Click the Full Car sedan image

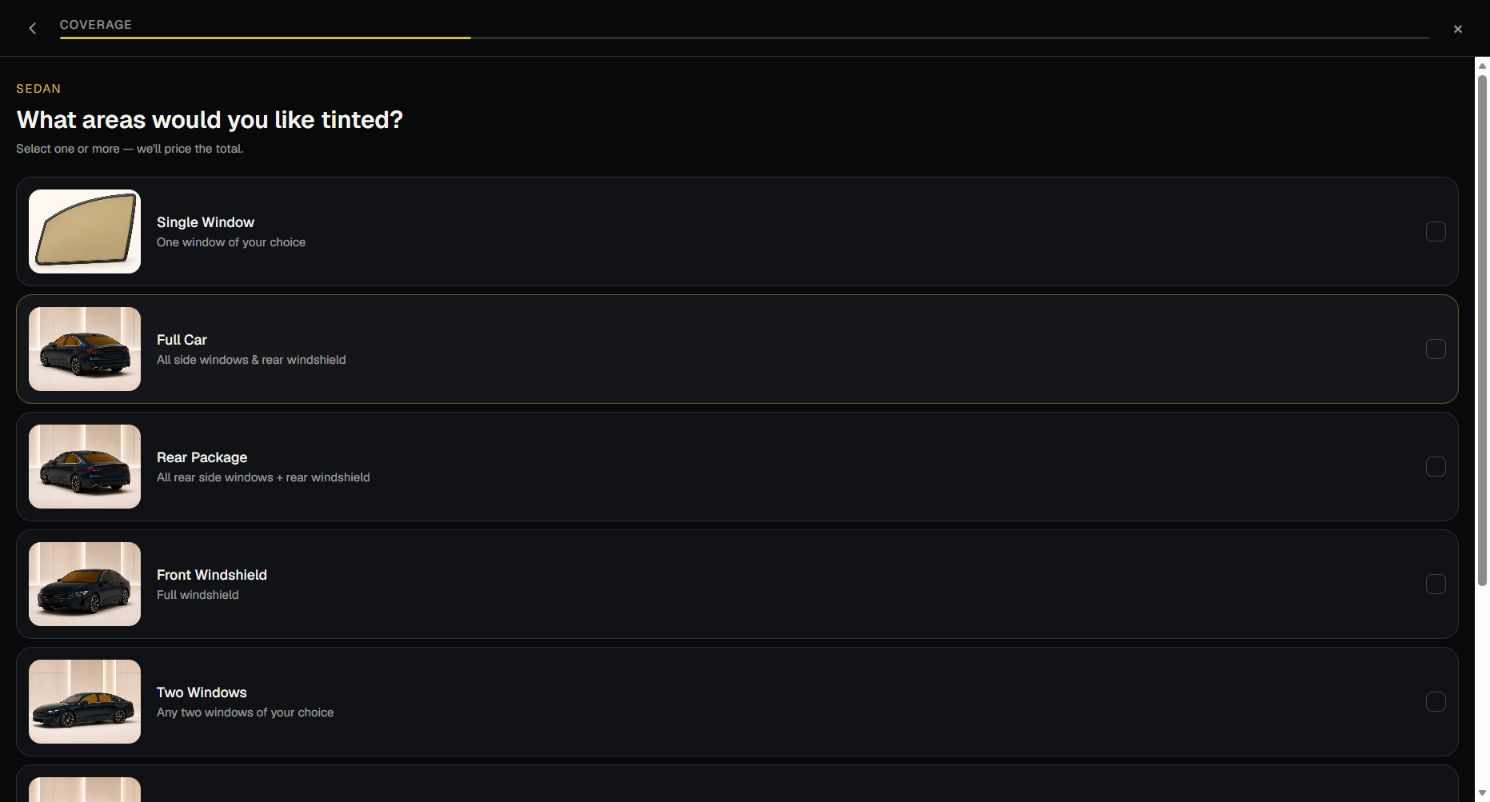coord(85,349)
